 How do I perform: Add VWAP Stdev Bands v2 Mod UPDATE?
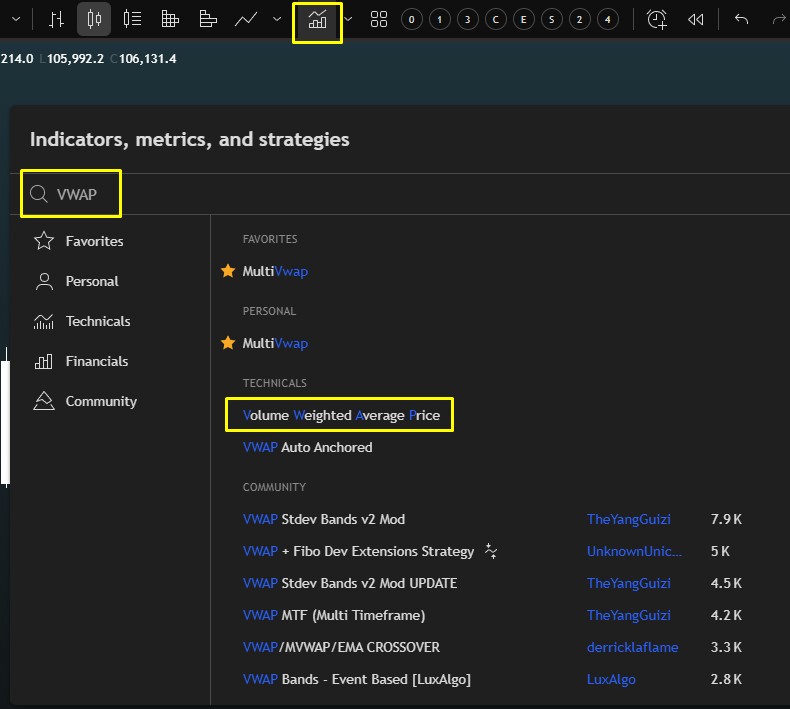click(x=350, y=583)
